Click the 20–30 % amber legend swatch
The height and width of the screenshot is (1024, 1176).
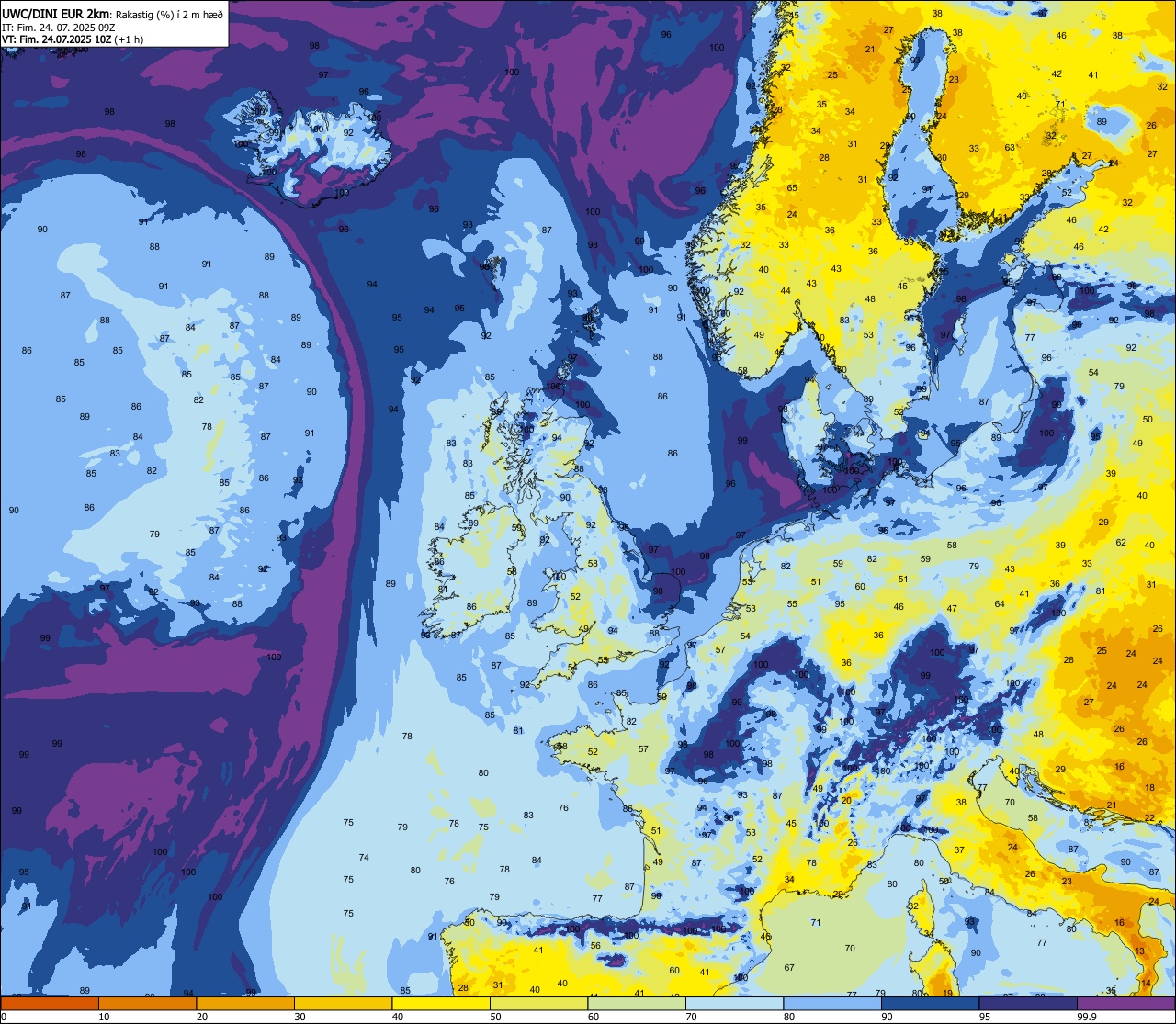pos(245,1003)
